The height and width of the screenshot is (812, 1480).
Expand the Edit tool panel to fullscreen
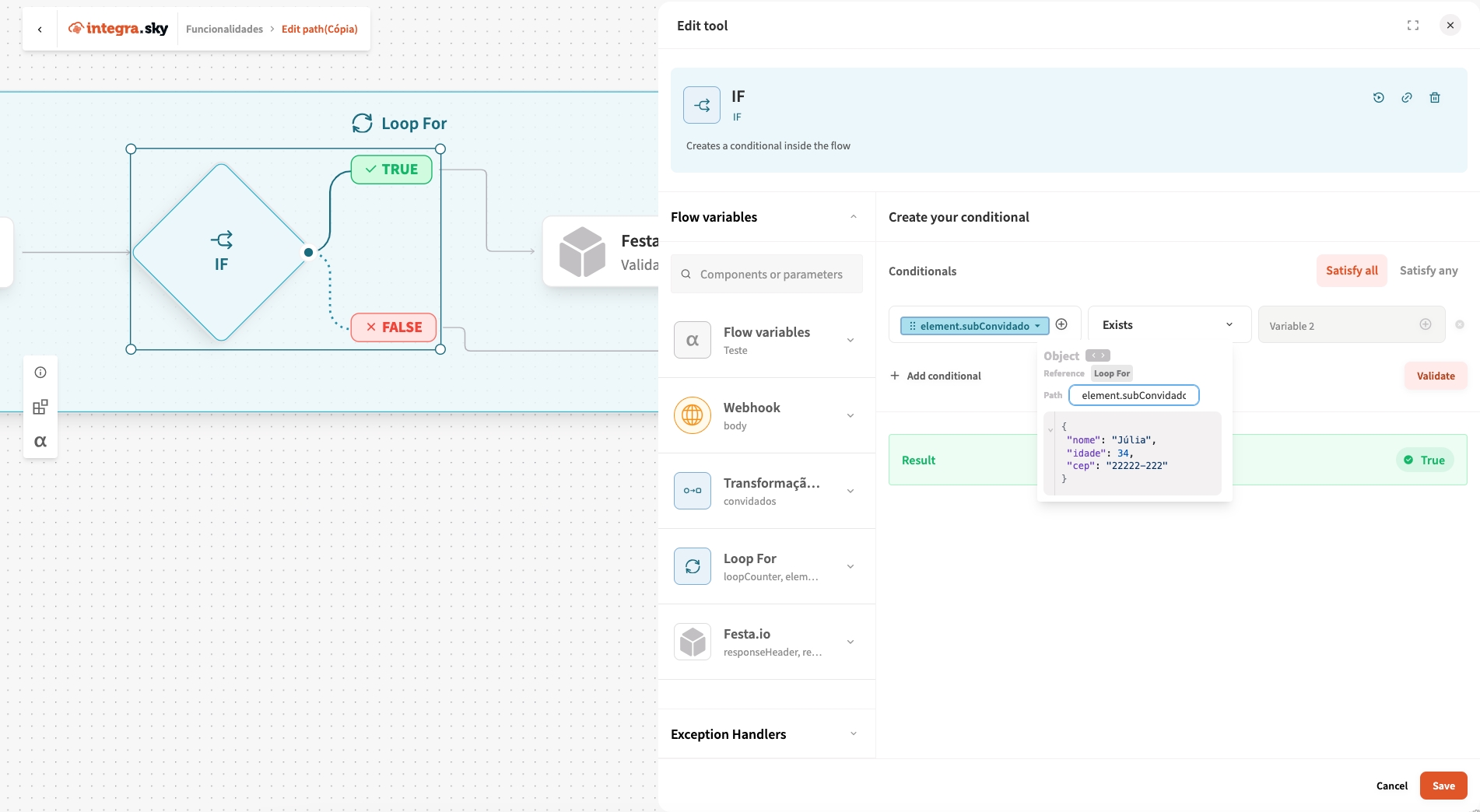[x=1412, y=26]
